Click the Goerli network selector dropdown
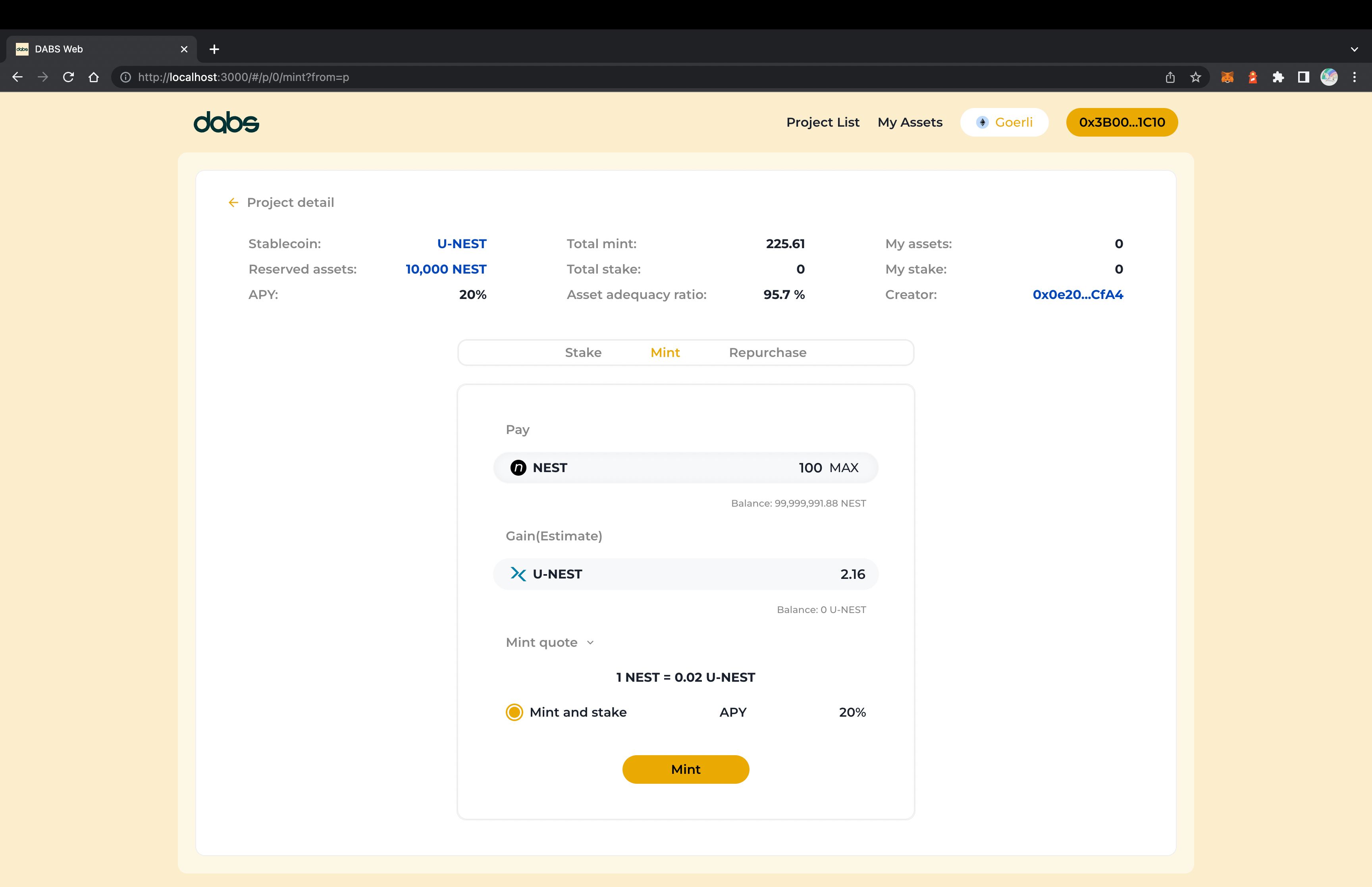 (x=1005, y=122)
